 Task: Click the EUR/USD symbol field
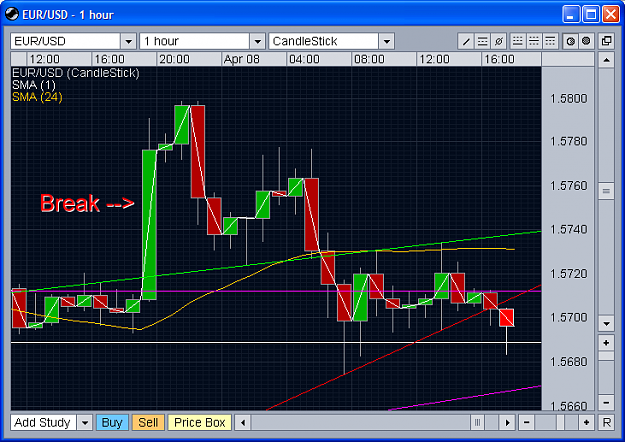point(66,41)
